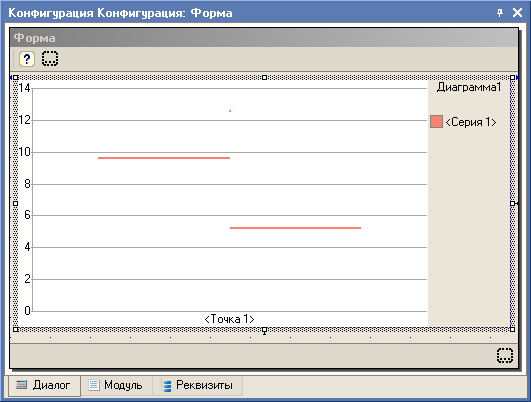Click the lower right red series line
Viewport: 531px width, 402px height.
[295, 228]
